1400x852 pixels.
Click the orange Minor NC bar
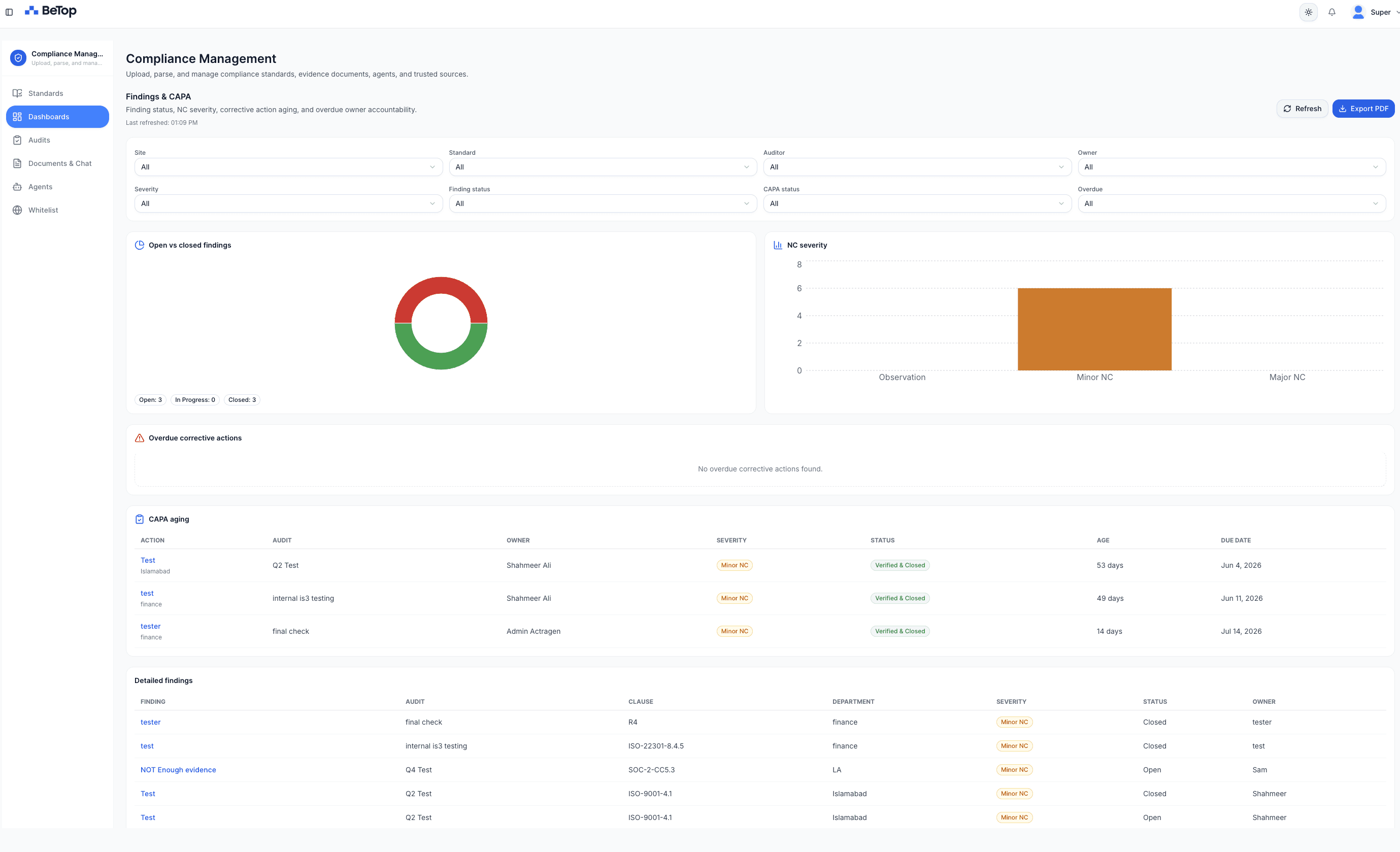(1094, 329)
